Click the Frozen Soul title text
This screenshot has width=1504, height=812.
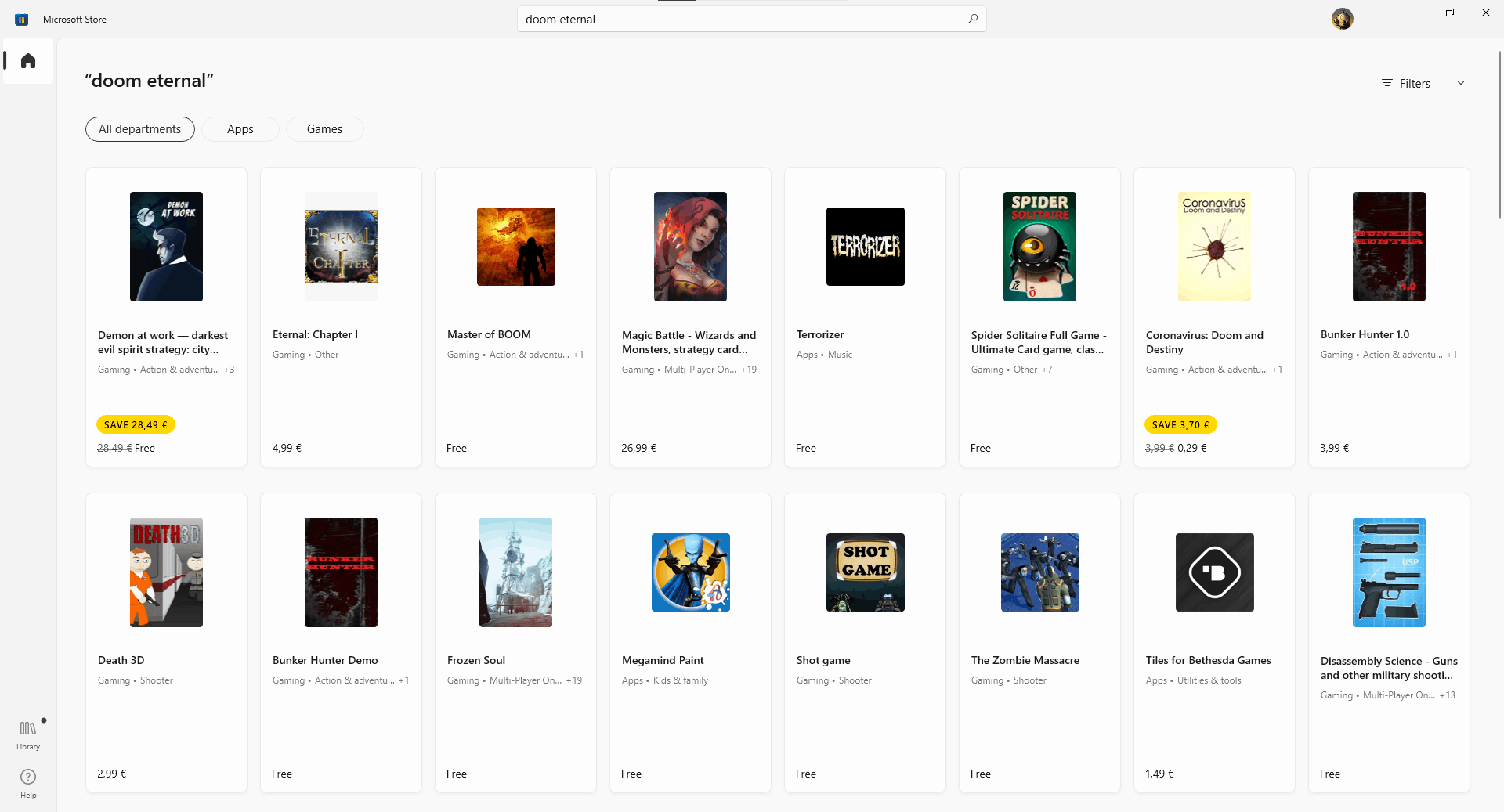pos(476,660)
